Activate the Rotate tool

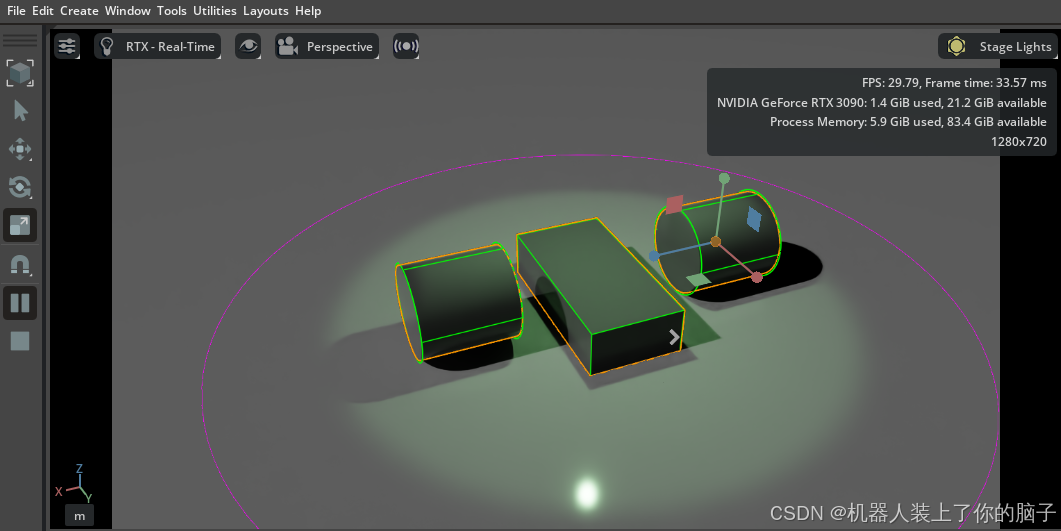point(20,187)
